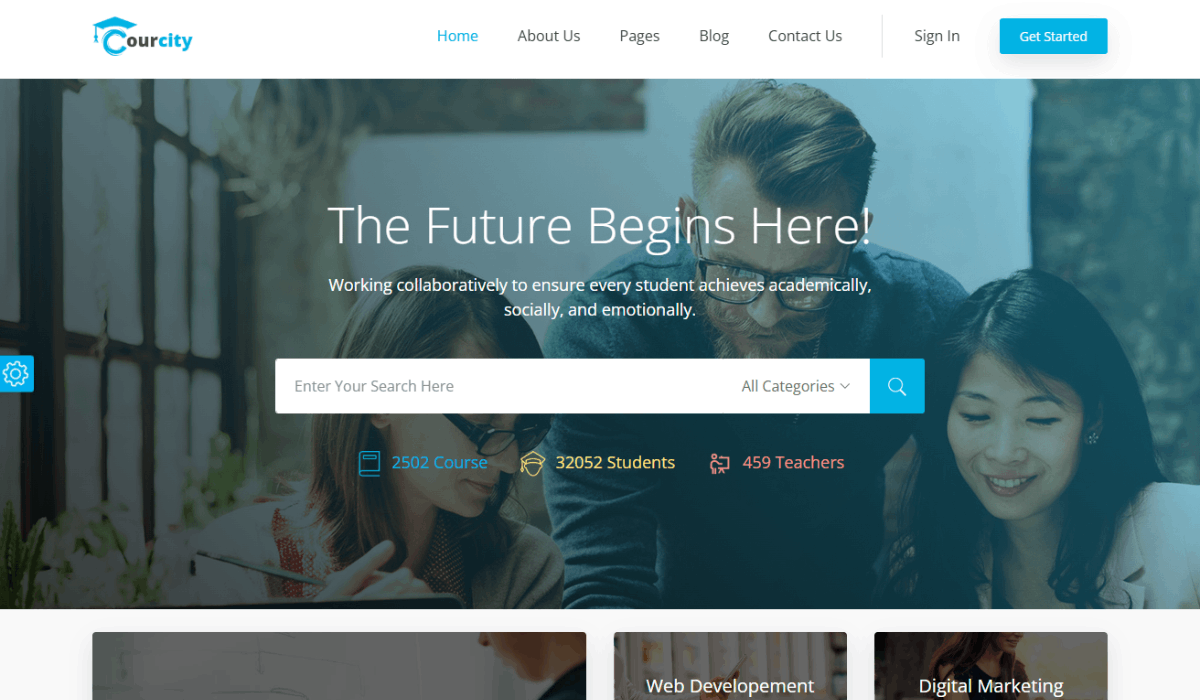Open the Contact Us page
1200x700 pixels.
tap(805, 36)
